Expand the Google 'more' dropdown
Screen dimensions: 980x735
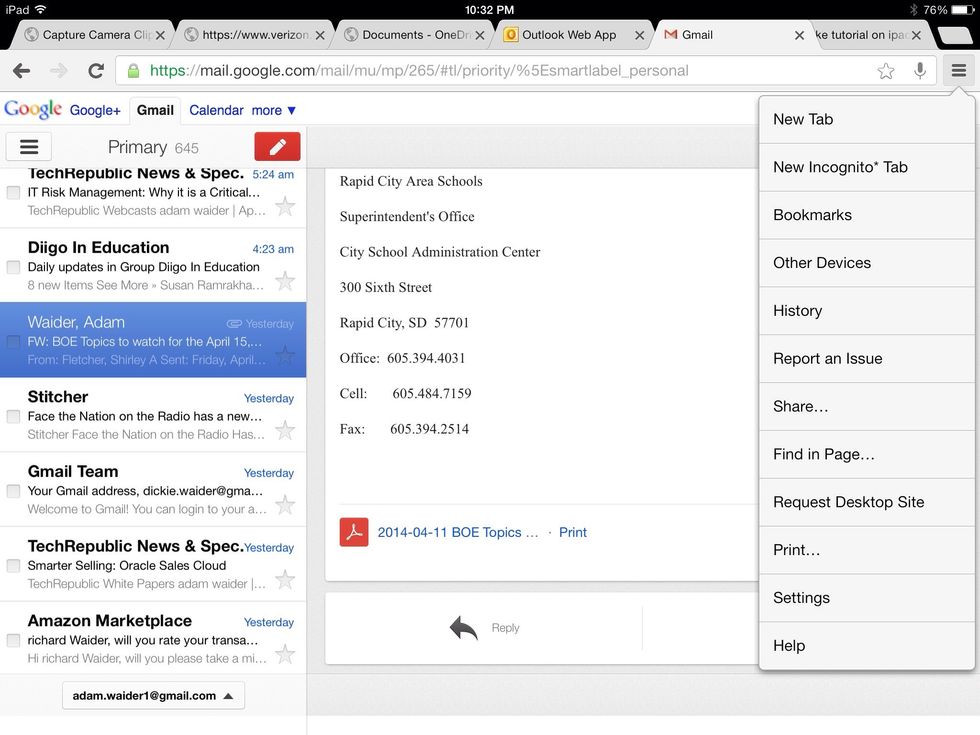coord(274,110)
